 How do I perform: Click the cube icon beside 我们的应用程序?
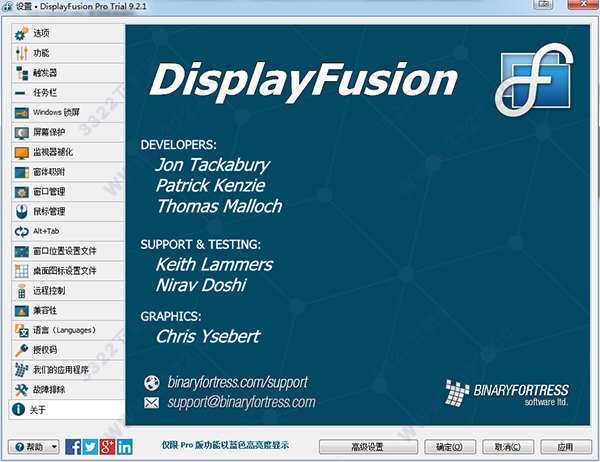pyautogui.click(x=21, y=370)
